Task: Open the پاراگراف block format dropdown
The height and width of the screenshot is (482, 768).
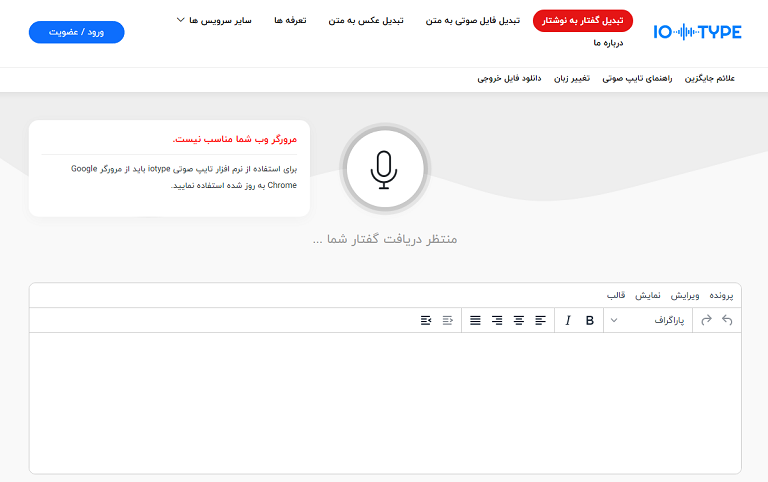Action: point(648,320)
